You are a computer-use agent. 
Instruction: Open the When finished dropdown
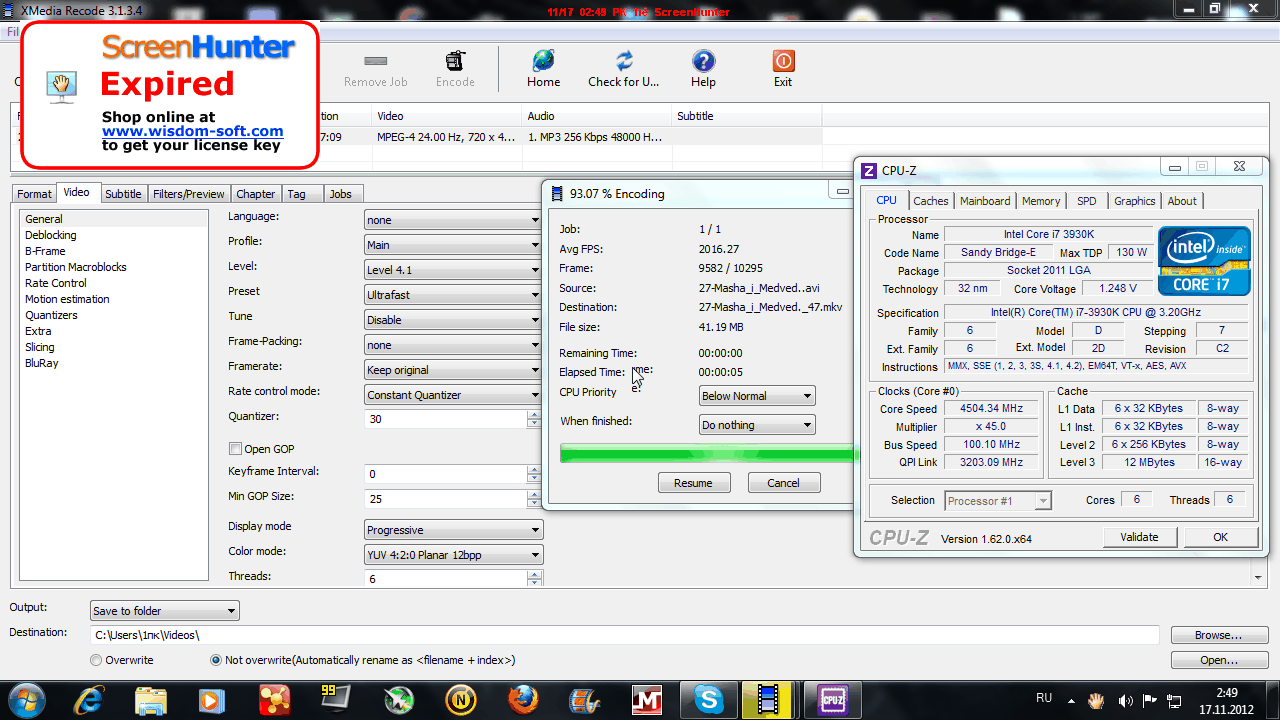(757, 425)
